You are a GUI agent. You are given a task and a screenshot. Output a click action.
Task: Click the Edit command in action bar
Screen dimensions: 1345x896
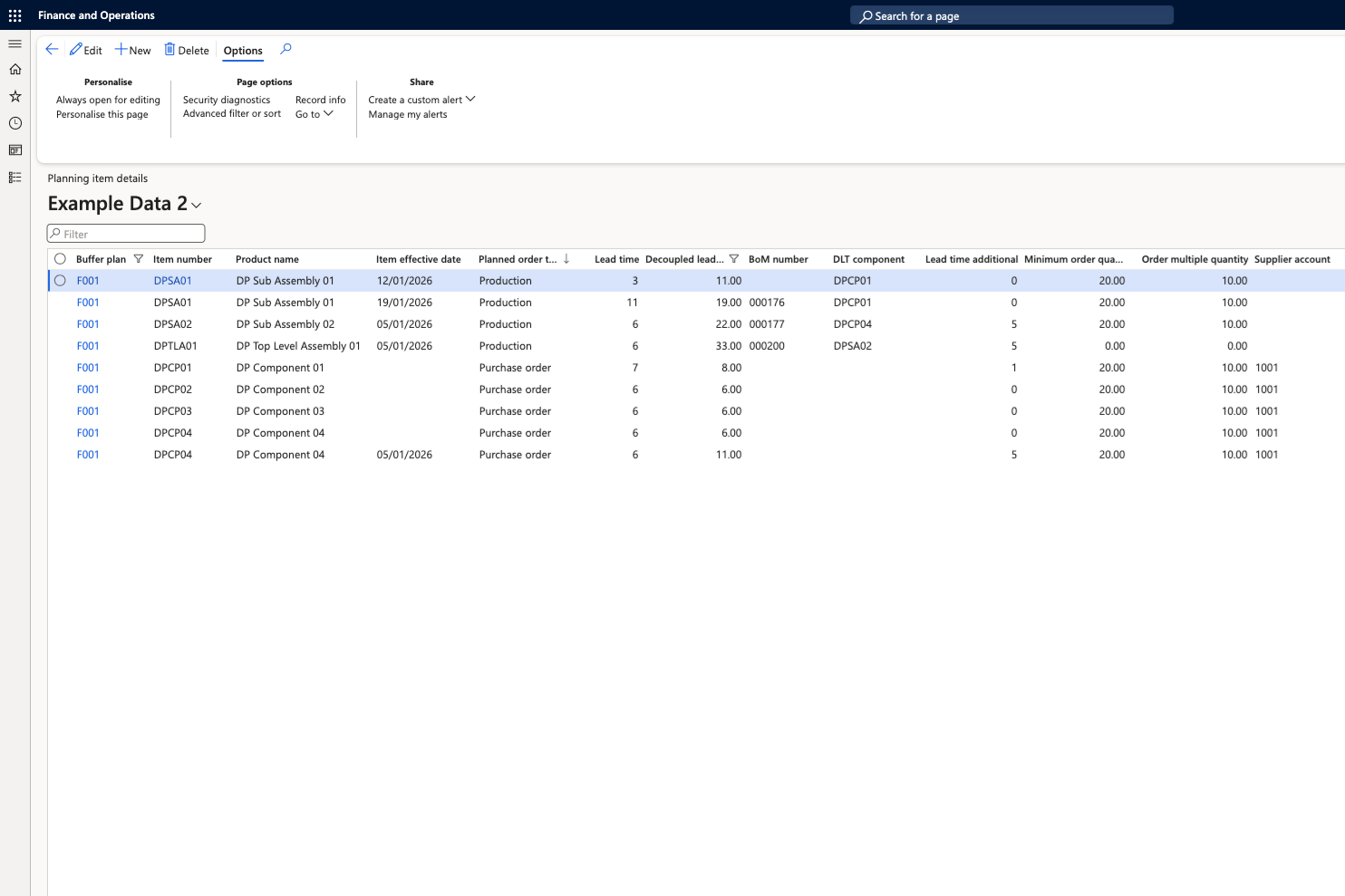[x=86, y=50]
